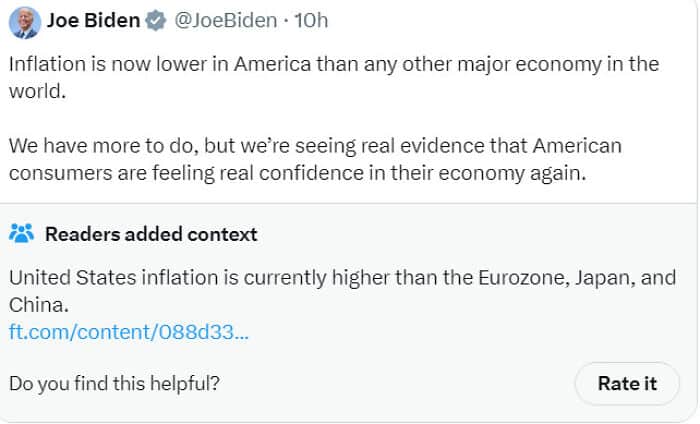This screenshot has width=700, height=424.
Task: Click the community note text about Eurozone
Action: [x=342, y=291]
